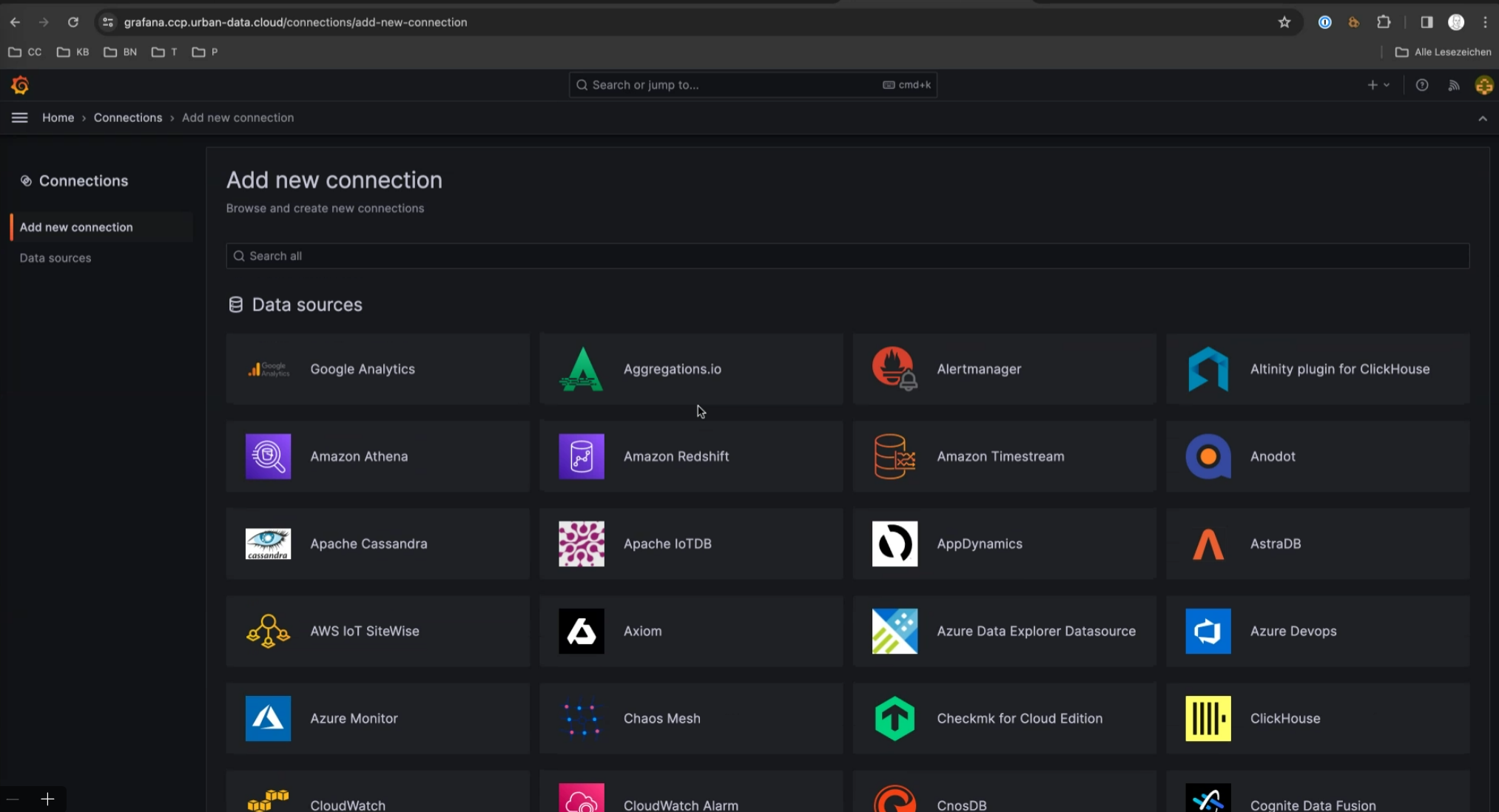Click the Alertmanager logo icon
The image size is (1499, 812).
(895, 369)
